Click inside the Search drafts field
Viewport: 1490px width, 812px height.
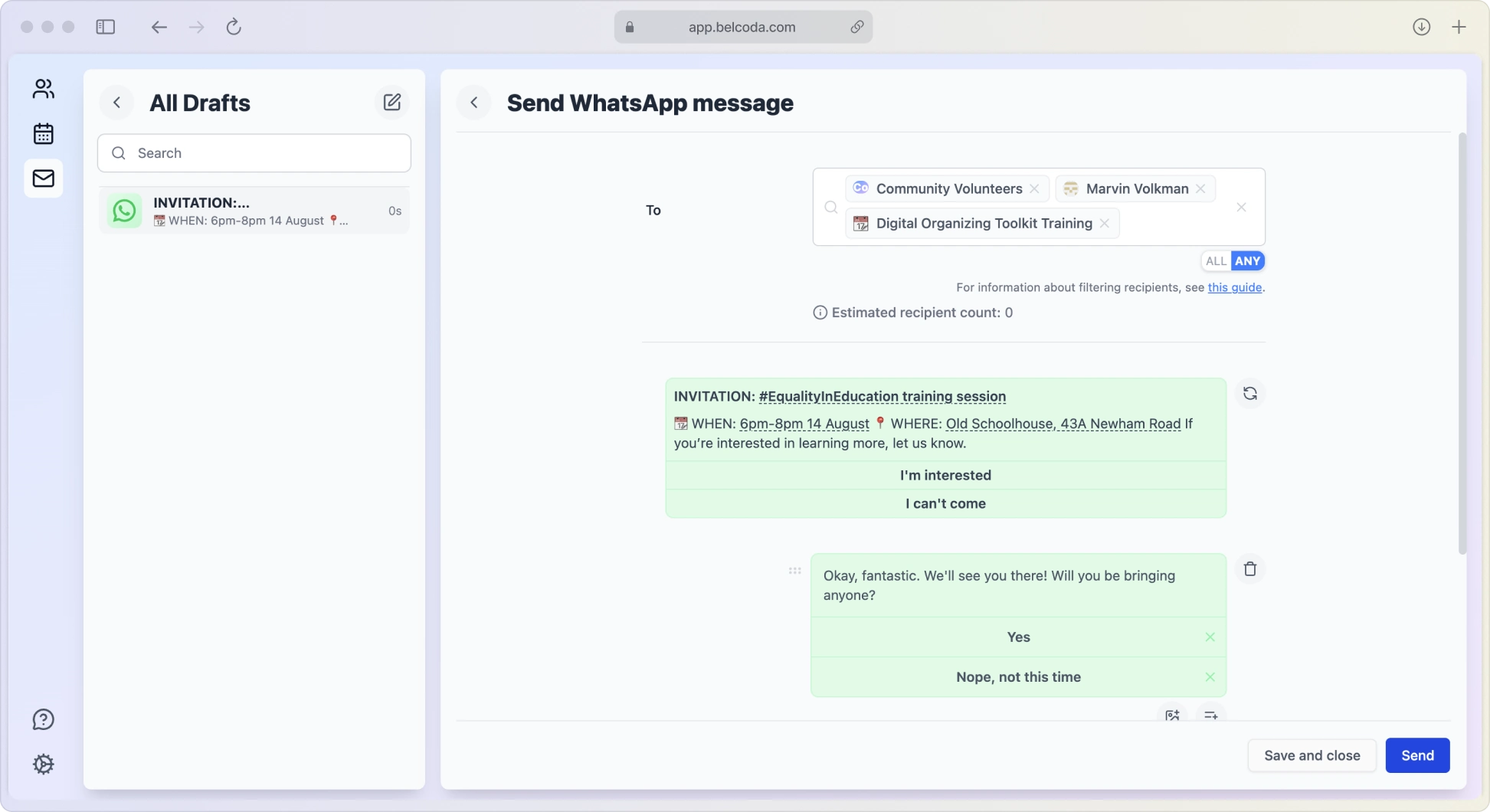[254, 153]
